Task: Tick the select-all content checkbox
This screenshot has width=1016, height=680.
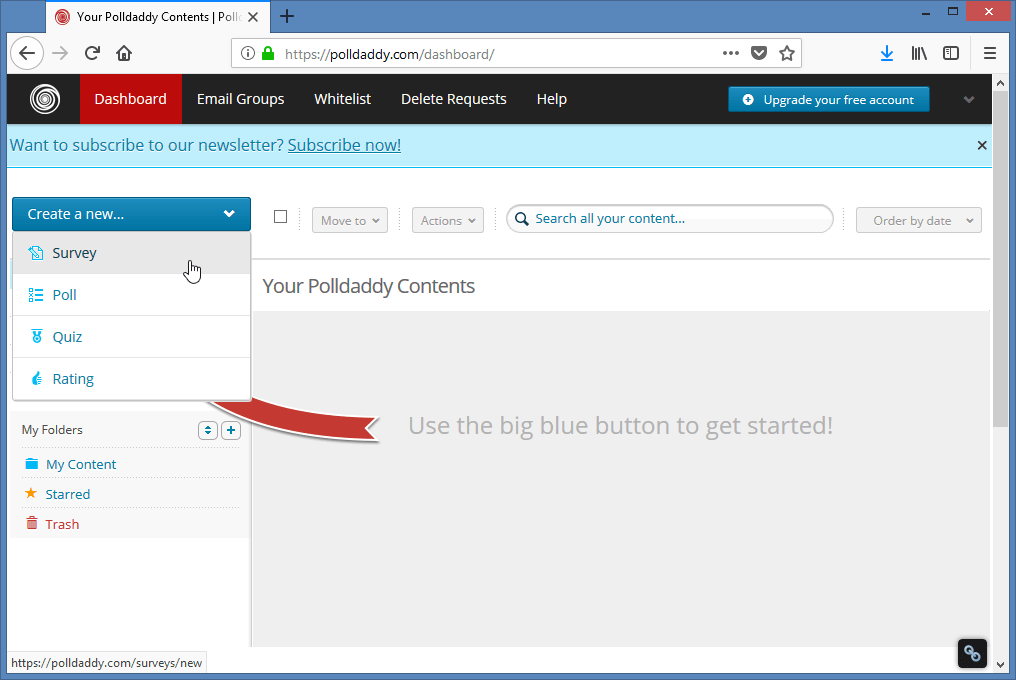Action: click(280, 217)
